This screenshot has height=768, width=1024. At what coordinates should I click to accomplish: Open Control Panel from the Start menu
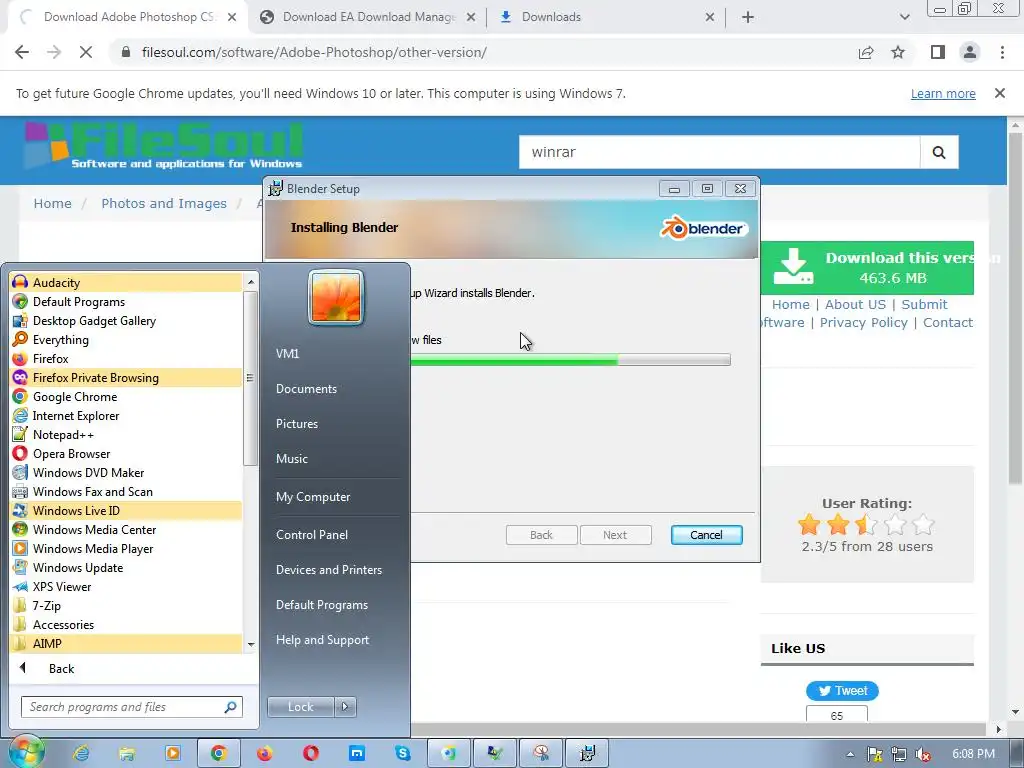[x=312, y=534]
